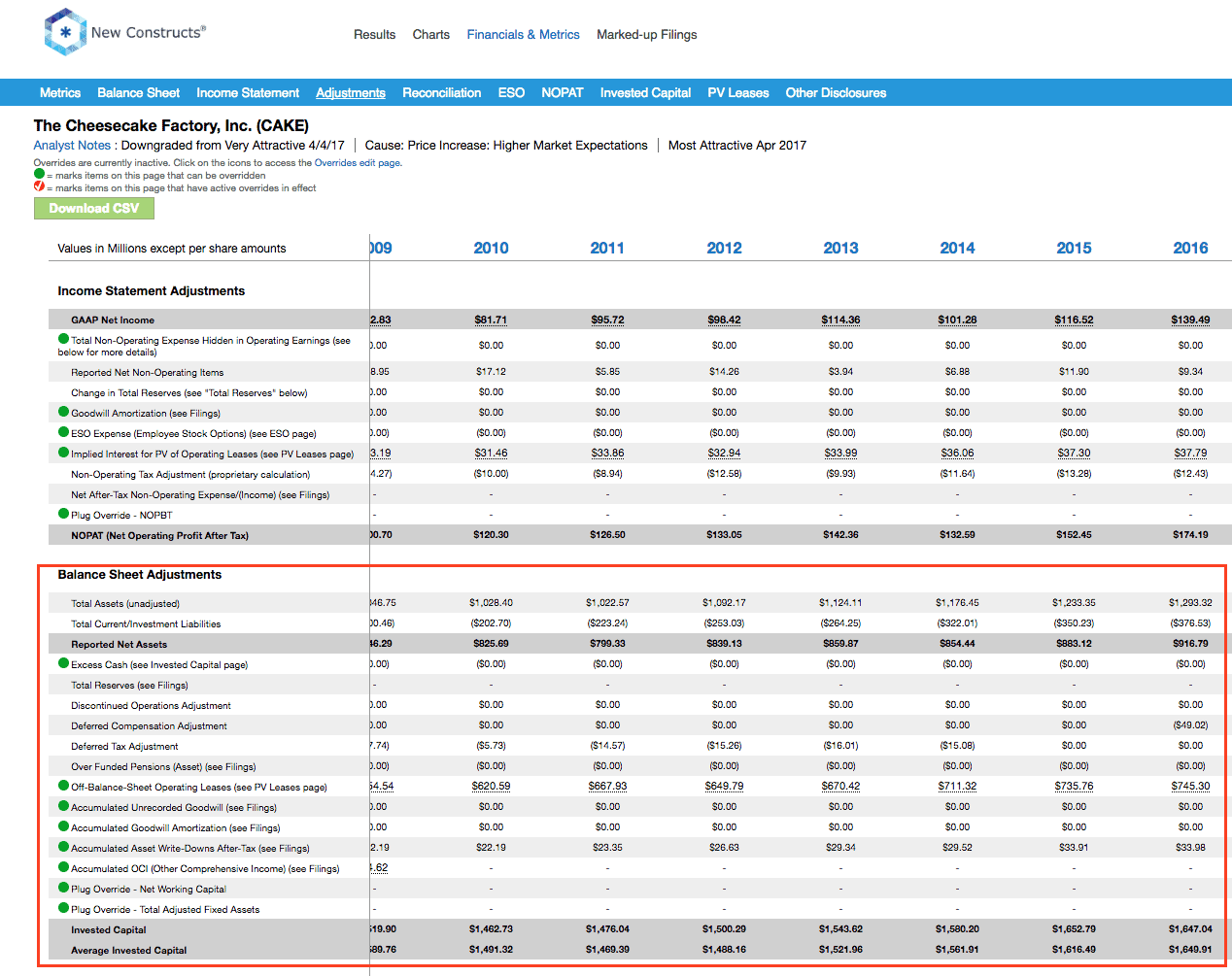Click green override icon for Plug Override - NOPBT
This screenshot has width=1232, height=976.
(63, 514)
